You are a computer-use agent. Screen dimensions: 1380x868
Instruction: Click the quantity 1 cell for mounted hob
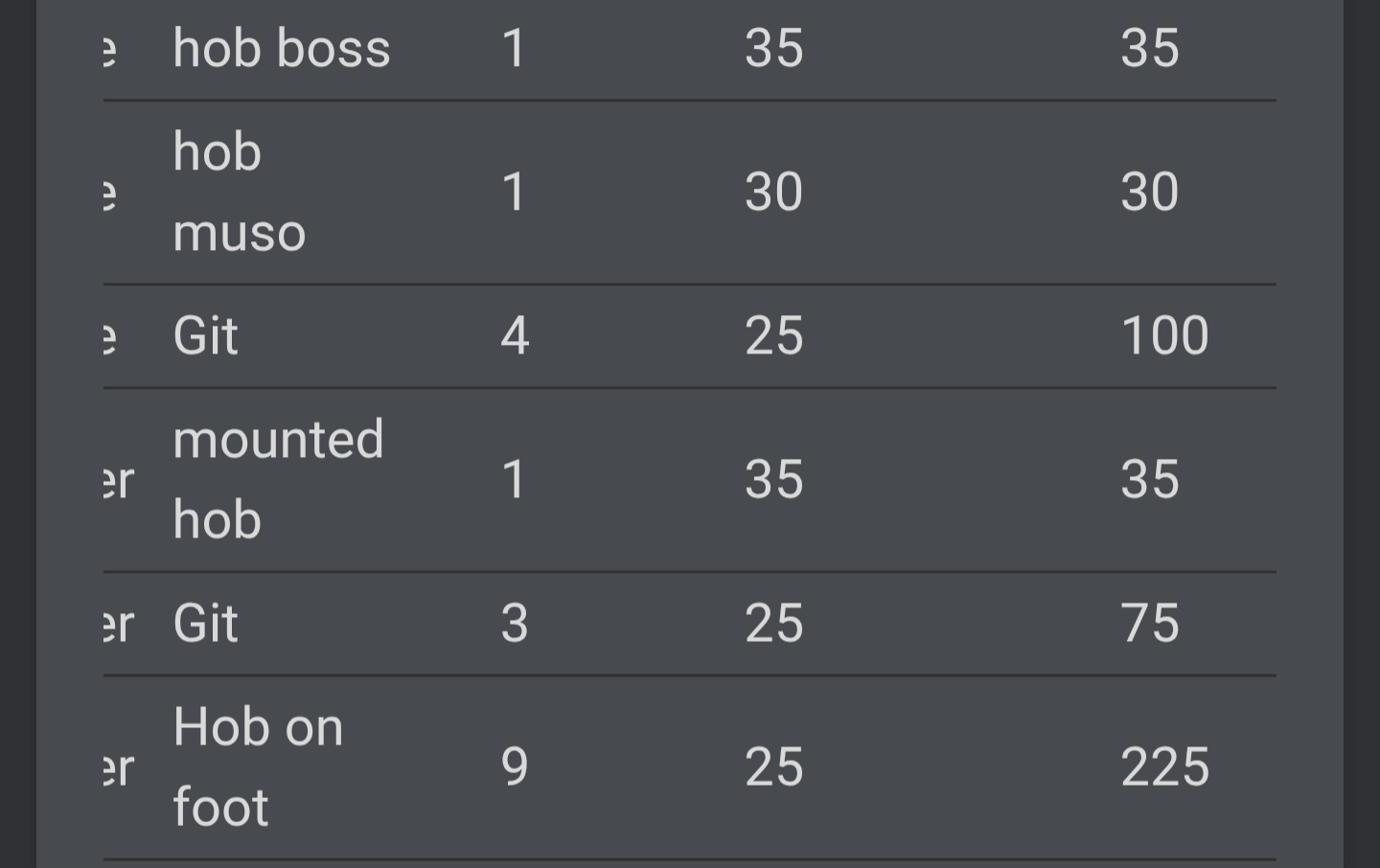(515, 479)
